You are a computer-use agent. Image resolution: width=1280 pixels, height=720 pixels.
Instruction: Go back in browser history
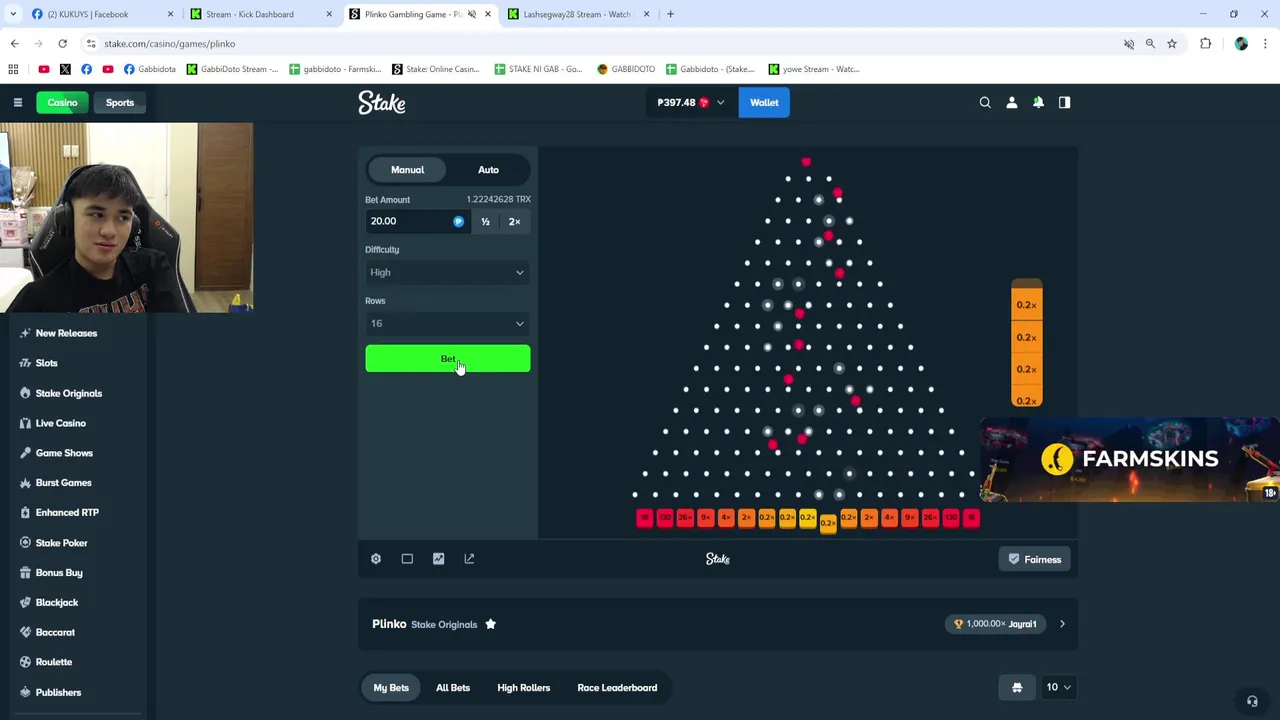(14, 43)
